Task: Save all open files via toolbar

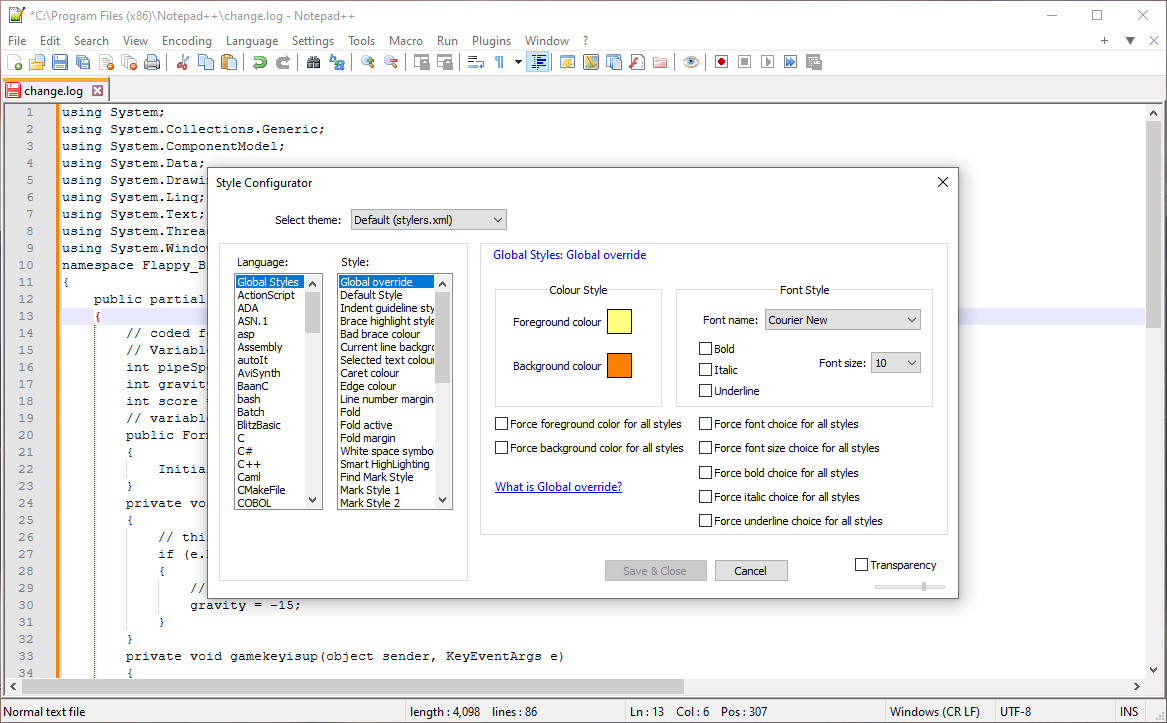Action: (80, 62)
